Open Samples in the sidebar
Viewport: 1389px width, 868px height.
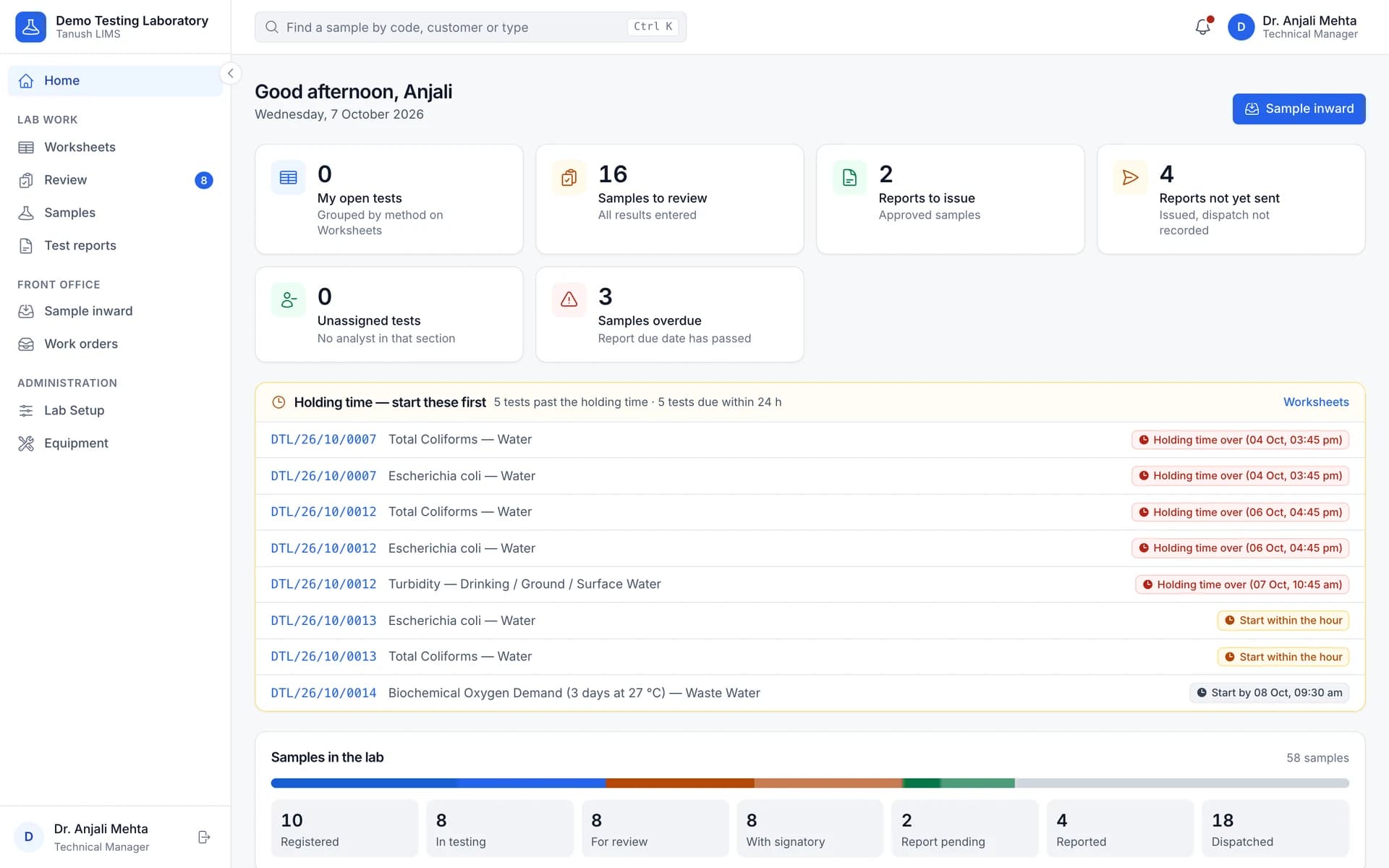tap(115, 213)
